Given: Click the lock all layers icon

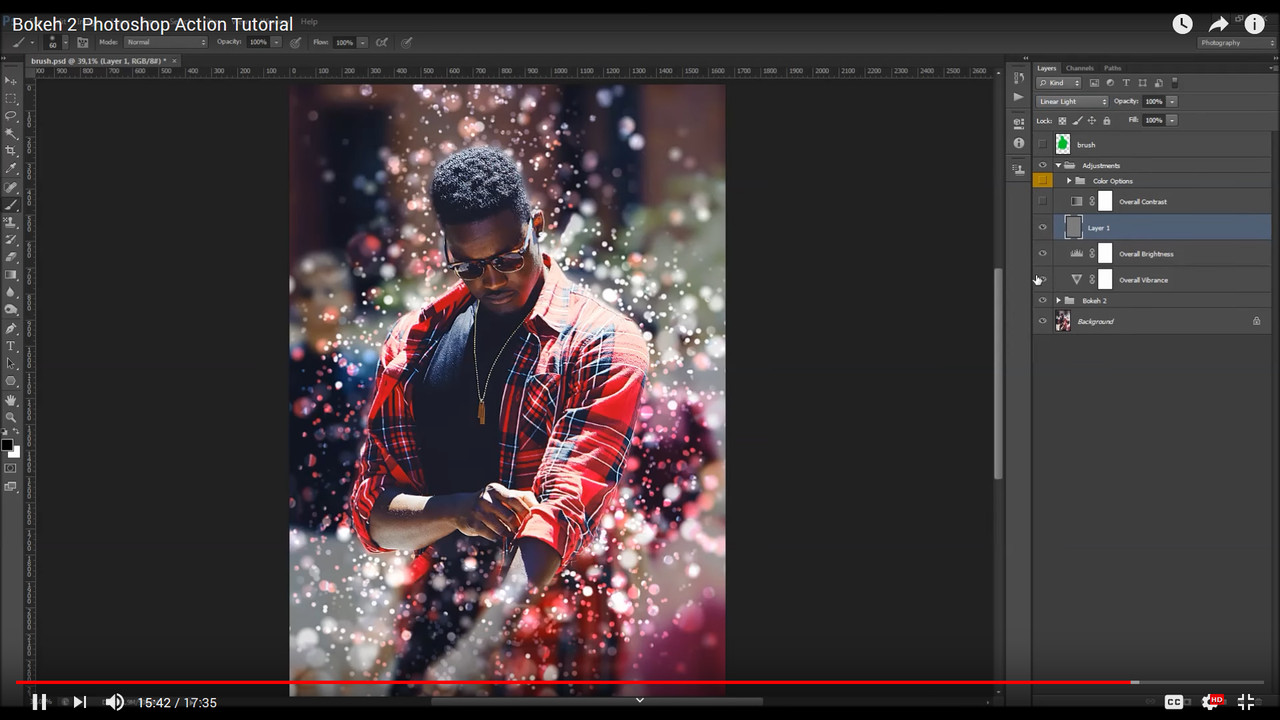Looking at the screenshot, I should [x=1106, y=121].
